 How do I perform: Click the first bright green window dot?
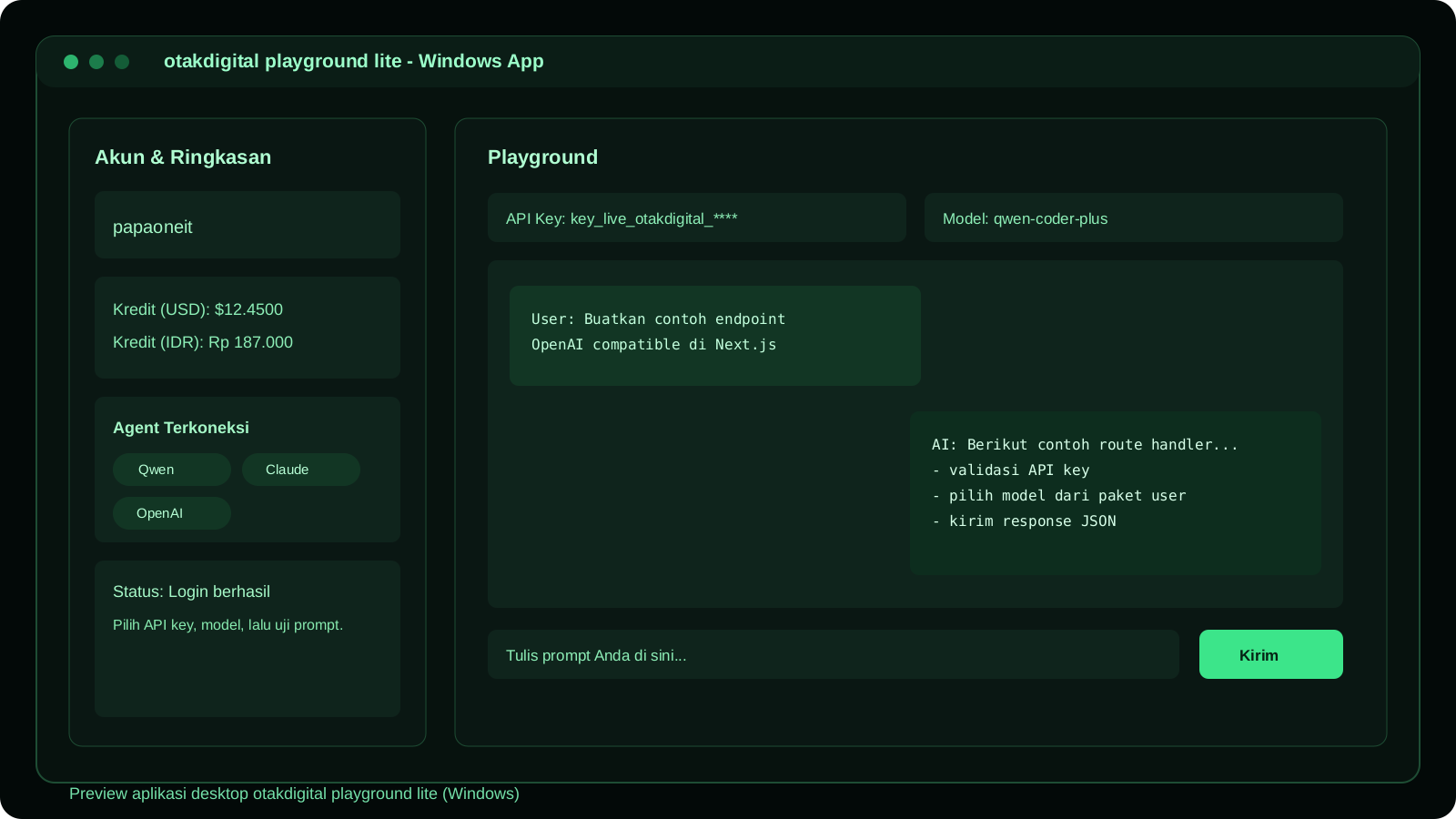click(71, 62)
